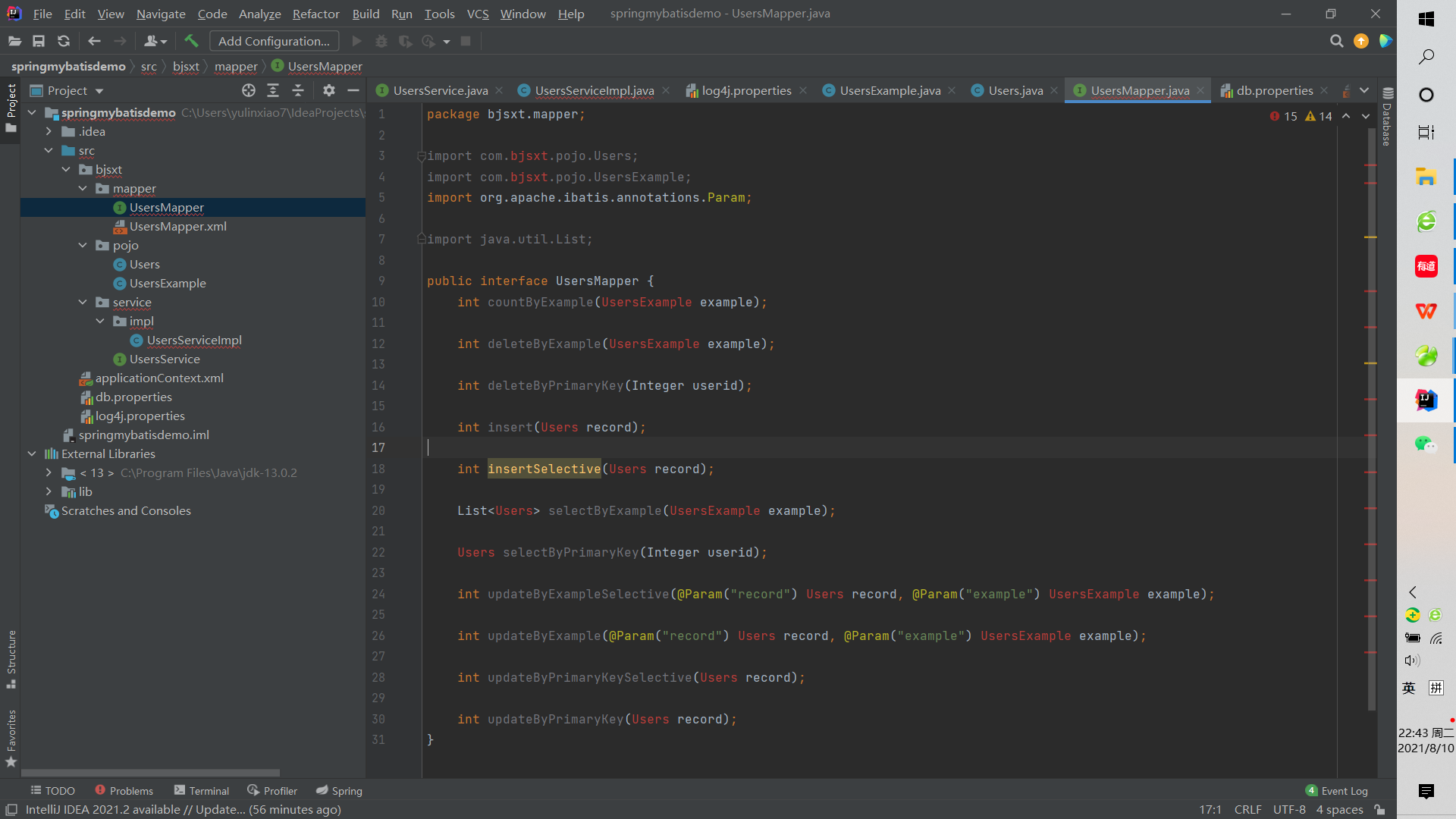Toggle the Project sidebar tab
This screenshot has width=1456, height=819.
click(x=11, y=108)
